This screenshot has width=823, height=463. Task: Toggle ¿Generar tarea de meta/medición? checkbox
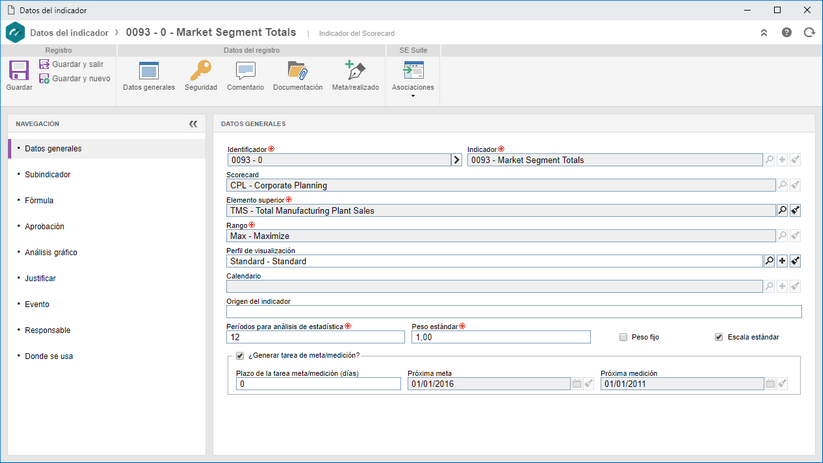pyautogui.click(x=240, y=356)
